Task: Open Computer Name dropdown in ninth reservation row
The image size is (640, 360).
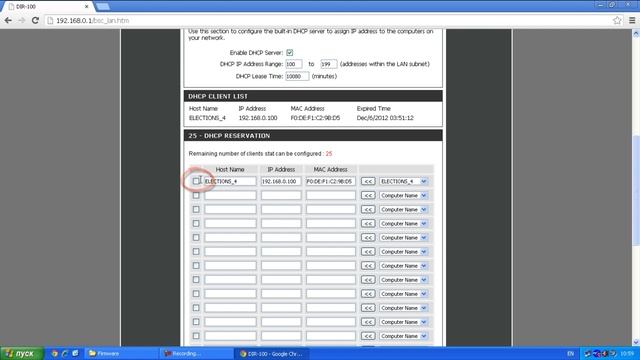Action: tap(404, 294)
